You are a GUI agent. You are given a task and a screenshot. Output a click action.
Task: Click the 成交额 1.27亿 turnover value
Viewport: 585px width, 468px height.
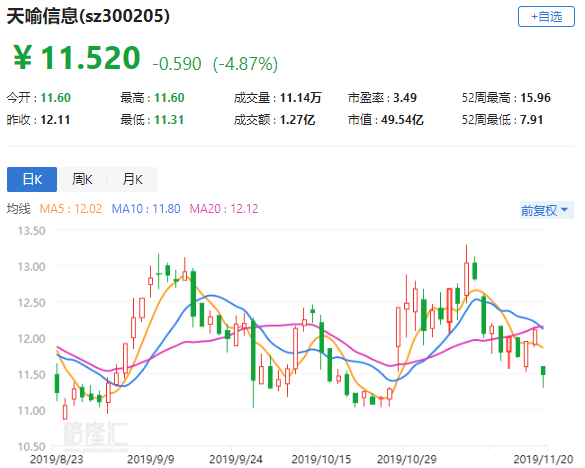[275, 120]
